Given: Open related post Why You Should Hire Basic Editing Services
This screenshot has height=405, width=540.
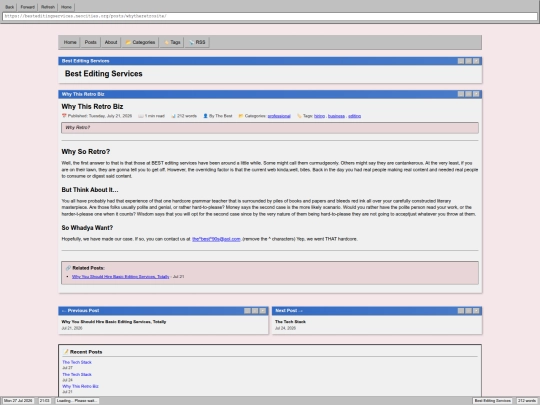Looking at the screenshot, I should coord(121,277).
